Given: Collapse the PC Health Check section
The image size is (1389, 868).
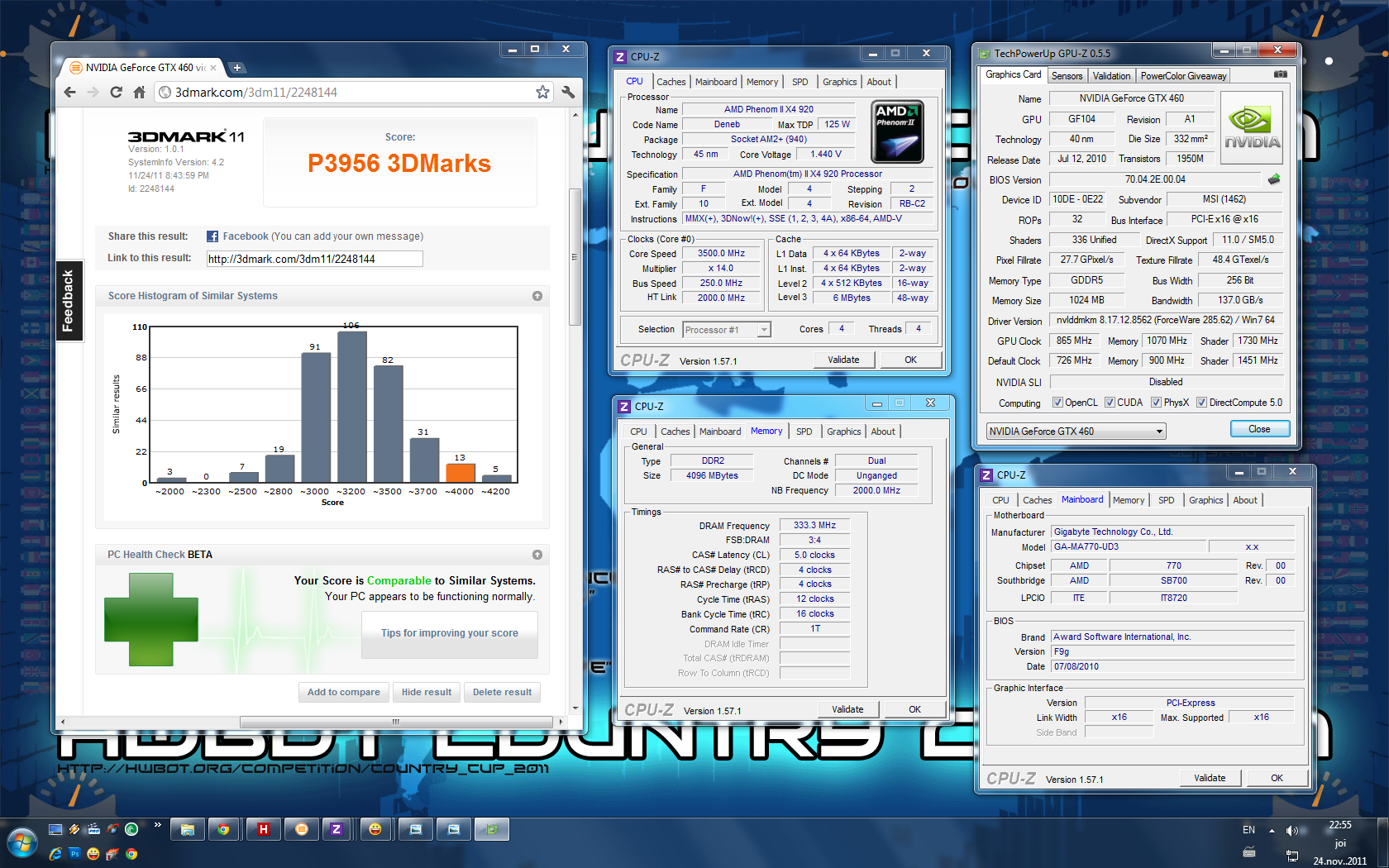Looking at the screenshot, I should click(537, 555).
